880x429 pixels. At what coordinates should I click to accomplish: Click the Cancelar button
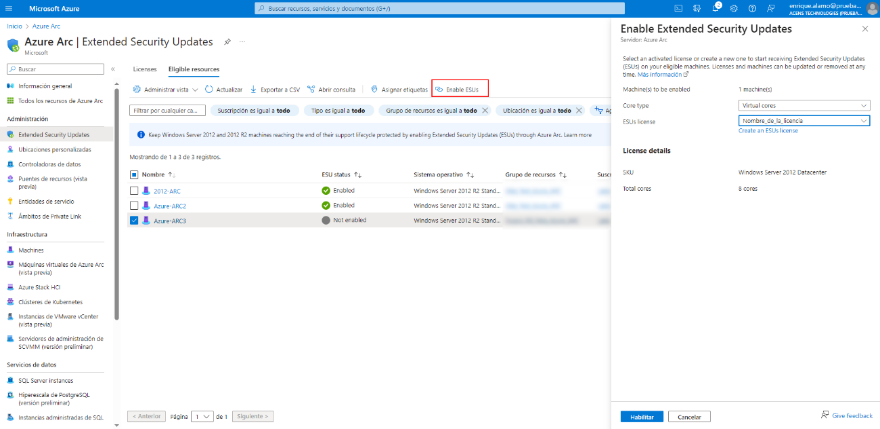[x=689, y=417]
